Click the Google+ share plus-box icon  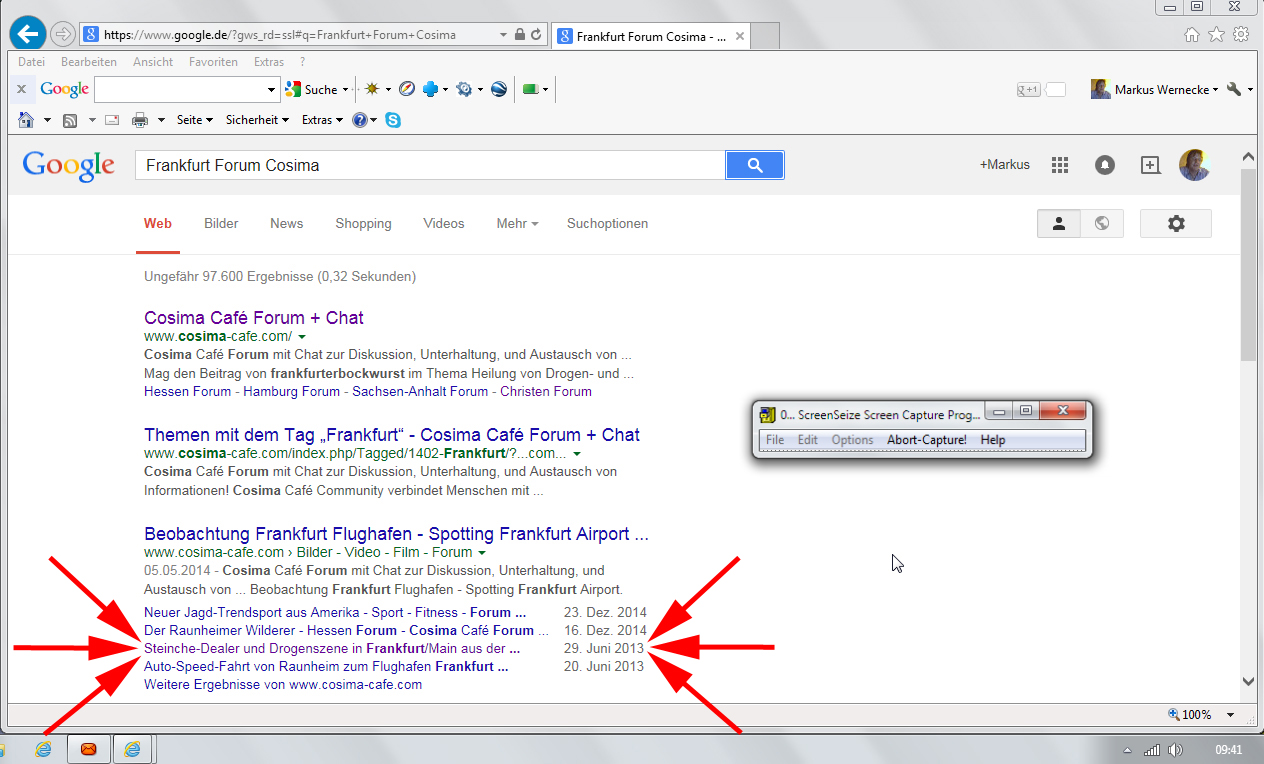click(1149, 165)
